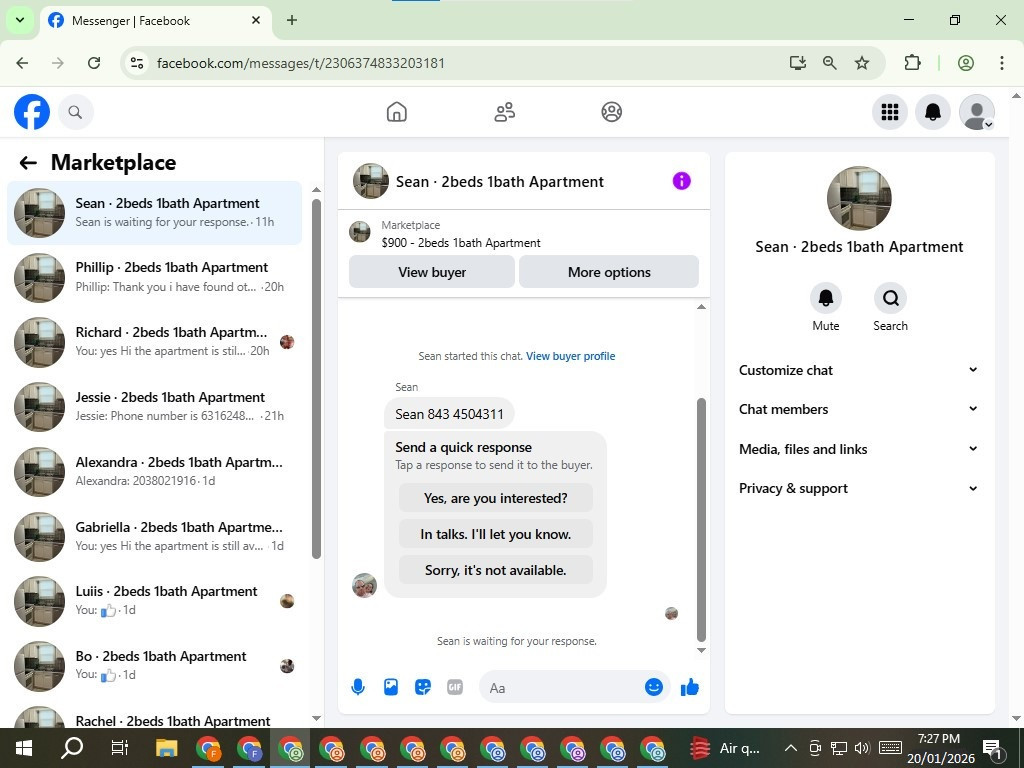Open the Facebook menu grid icon
The width and height of the screenshot is (1024, 768).
coord(889,112)
